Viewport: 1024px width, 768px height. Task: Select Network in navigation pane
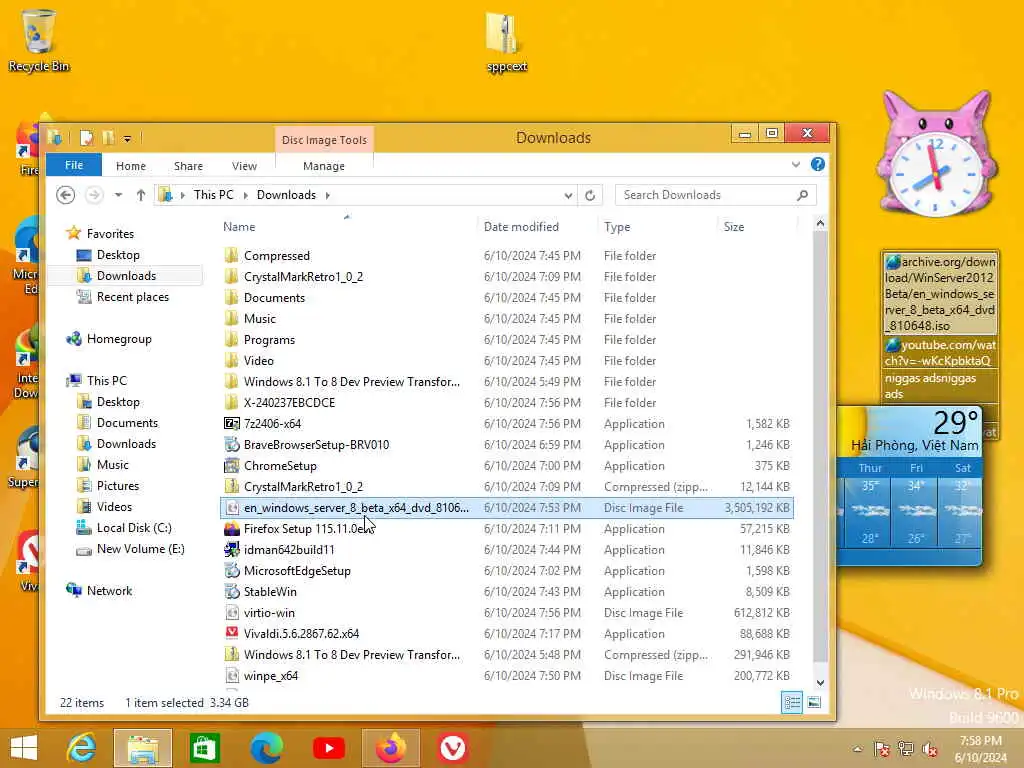click(109, 591)
